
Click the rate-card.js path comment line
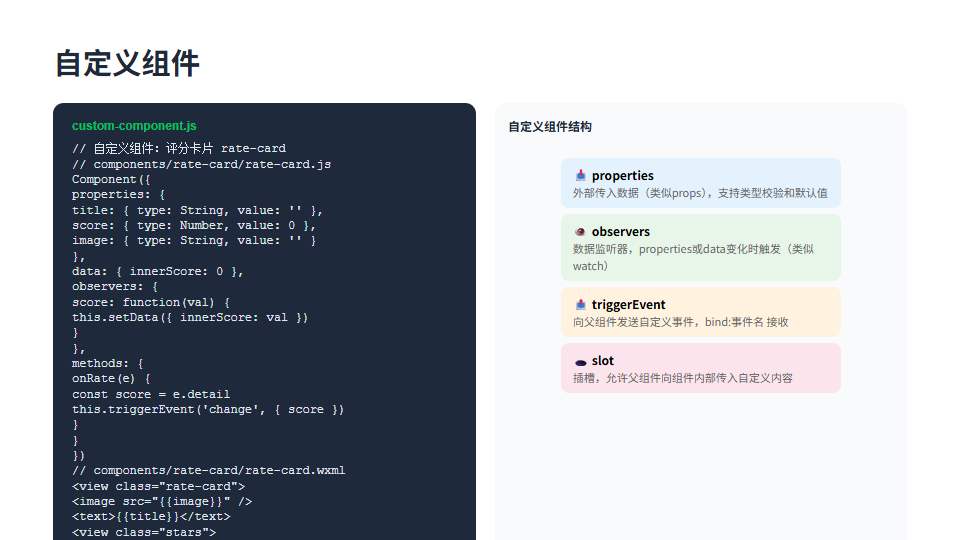click(201, 164)
